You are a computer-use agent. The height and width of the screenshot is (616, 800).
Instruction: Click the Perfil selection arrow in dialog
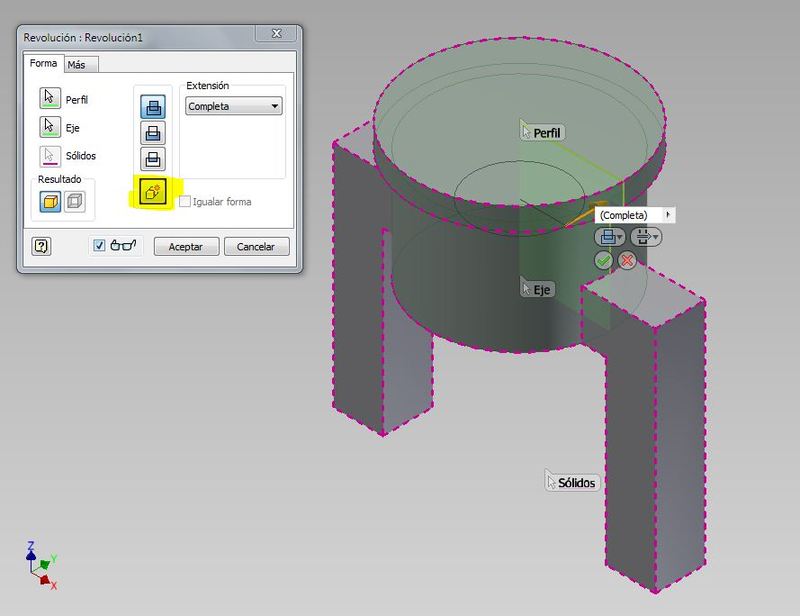[x=50, y=98]
